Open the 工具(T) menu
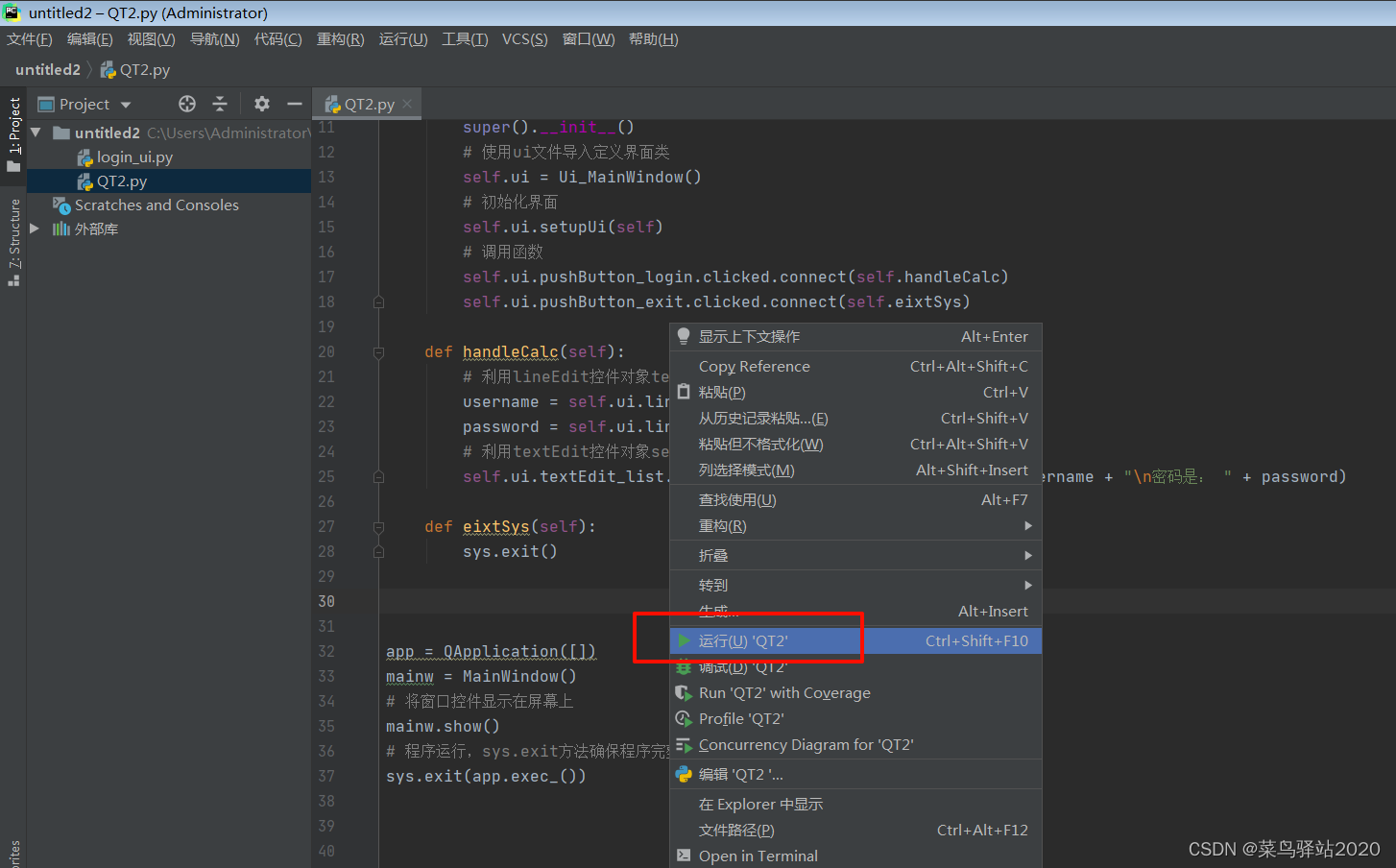 465,39
